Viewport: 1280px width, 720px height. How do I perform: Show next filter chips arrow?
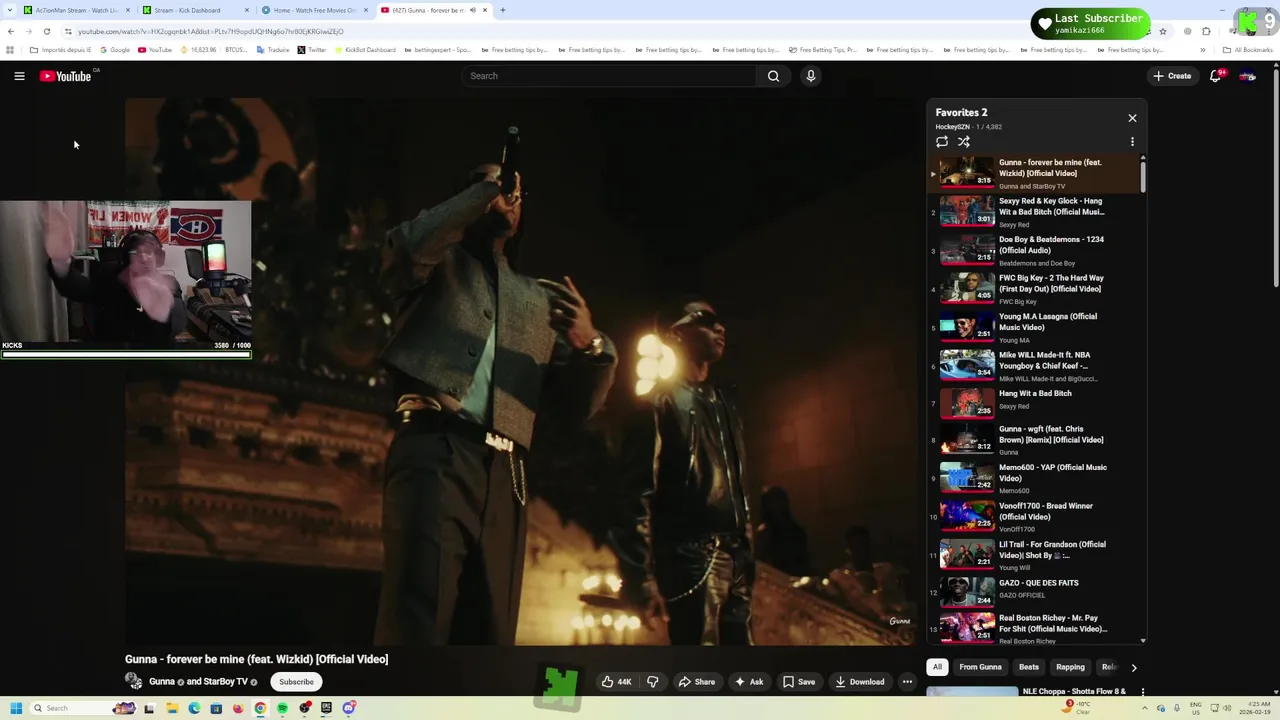pyautogui.click(x=1133, y=667)
